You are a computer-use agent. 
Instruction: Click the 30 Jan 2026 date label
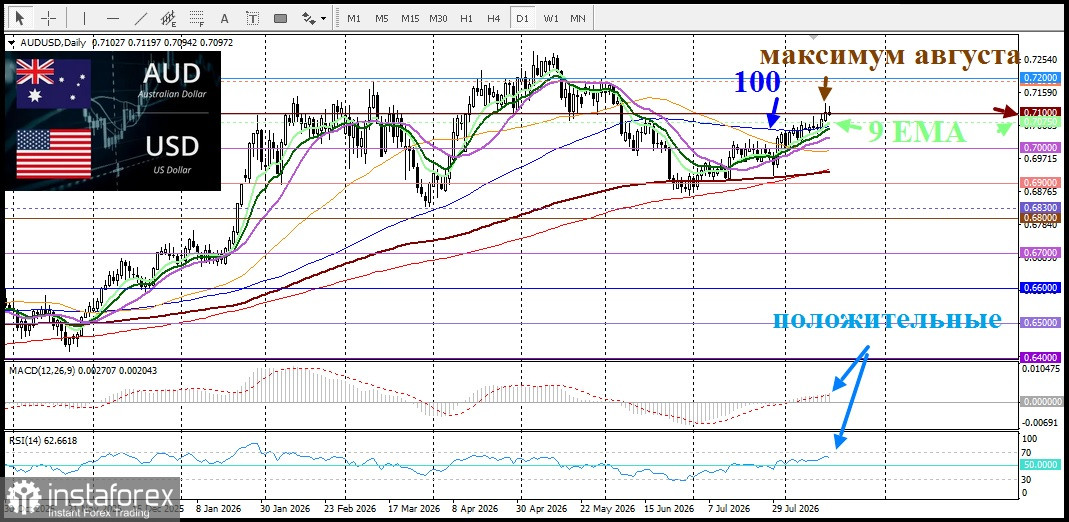point(284,508)
